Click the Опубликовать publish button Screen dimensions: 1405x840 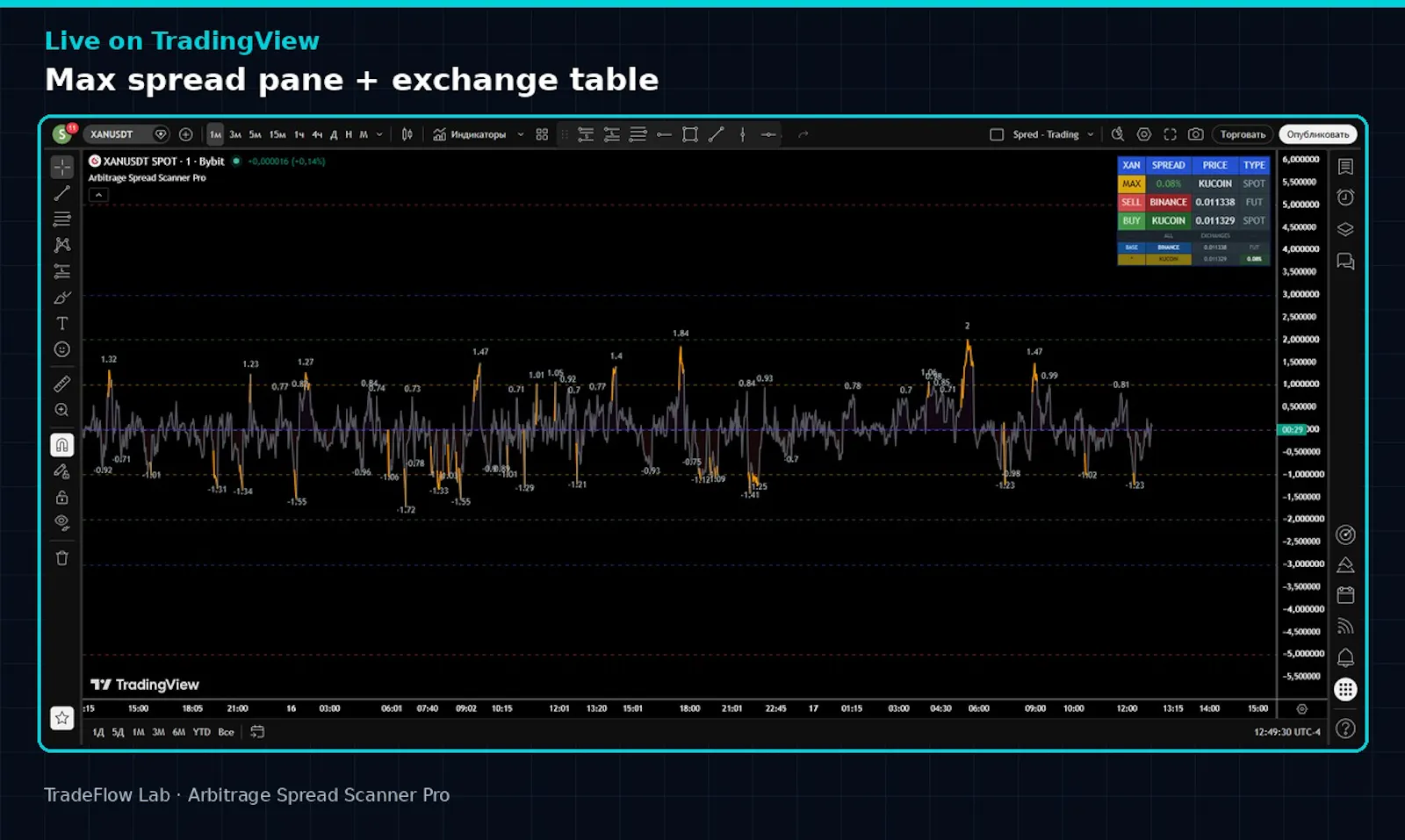[x=1318, y=134]
